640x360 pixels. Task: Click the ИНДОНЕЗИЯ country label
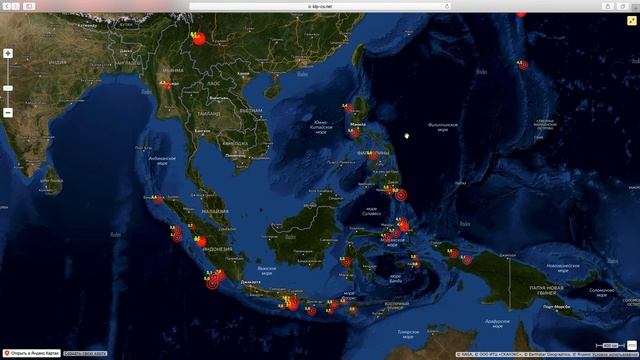(x=217, y=249)
